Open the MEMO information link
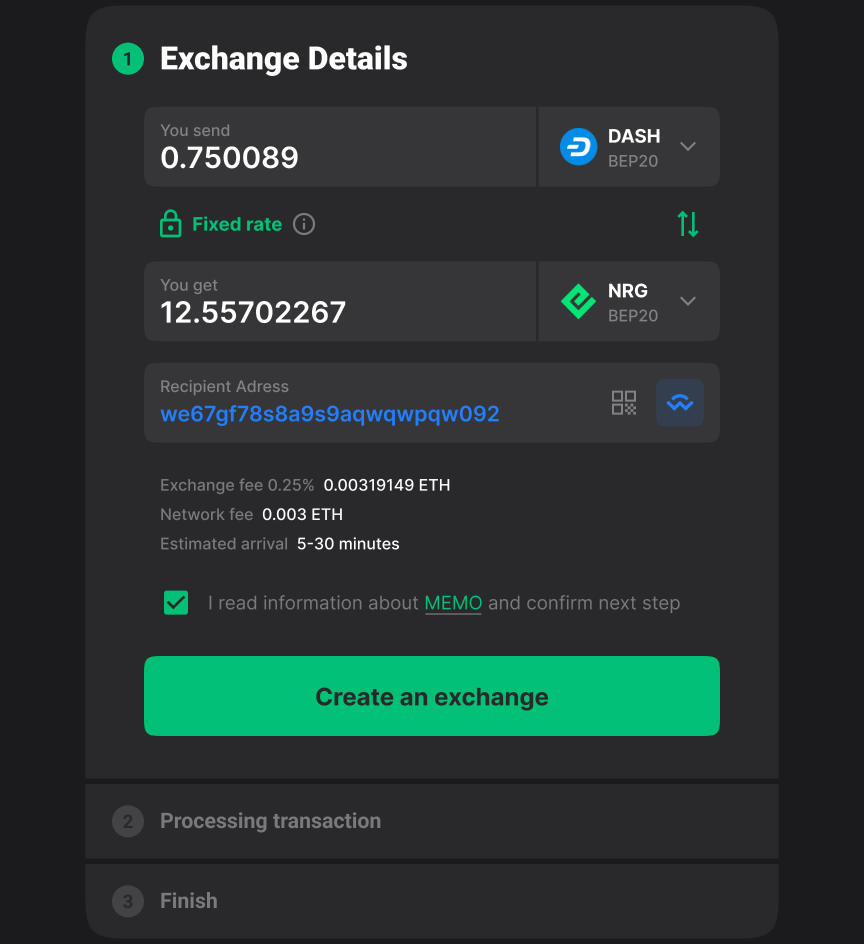 click(453, 603)
